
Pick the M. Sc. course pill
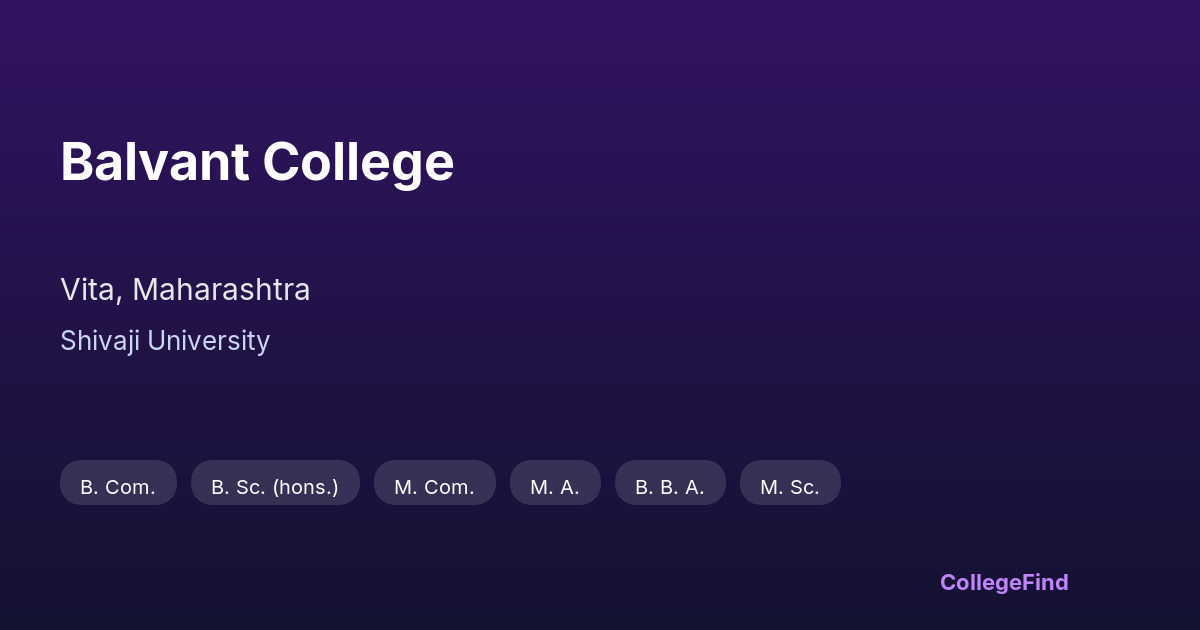(x=790, y=484)
